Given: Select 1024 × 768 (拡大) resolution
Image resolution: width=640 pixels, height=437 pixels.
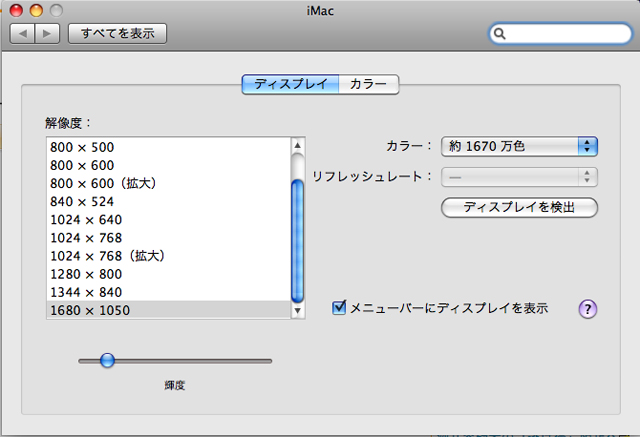Looking at the screenshot, I should click(169, 256).
